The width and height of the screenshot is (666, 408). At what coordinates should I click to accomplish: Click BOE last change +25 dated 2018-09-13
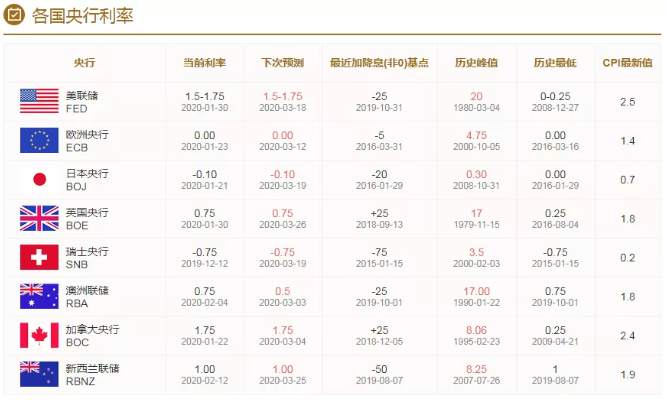pos(379,219)
